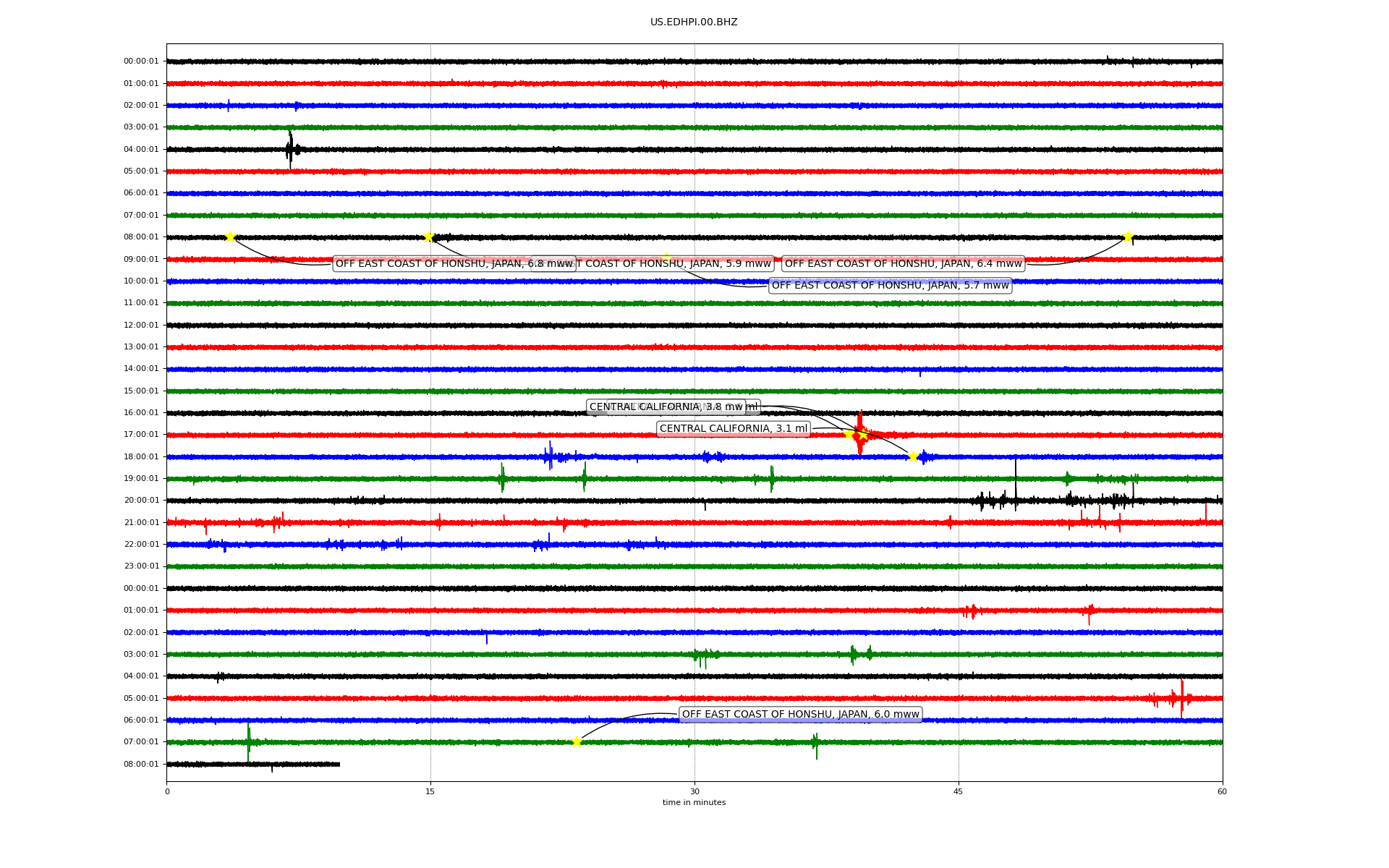The height and width of the screenshot is (868, 1389).
Task: Click the 6.8 mww Honshu earthquake star marker
Action: pos(230,237)
